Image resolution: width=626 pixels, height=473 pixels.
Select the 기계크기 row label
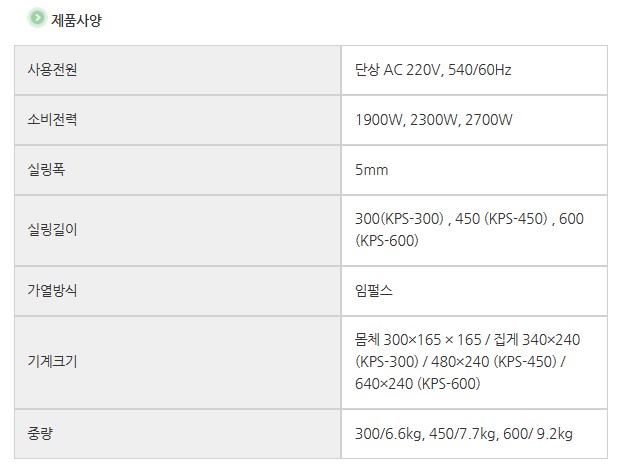pos(53,361)
